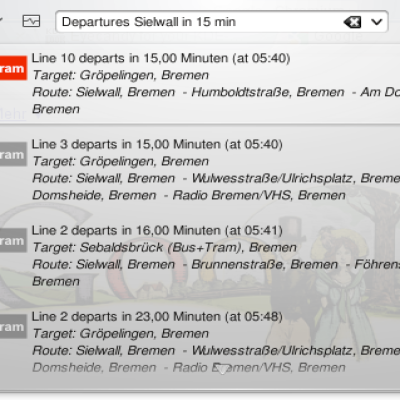Click the grey Tram icon for Line 3
Screen dimensions: 400x400
[x=13, y=154]
